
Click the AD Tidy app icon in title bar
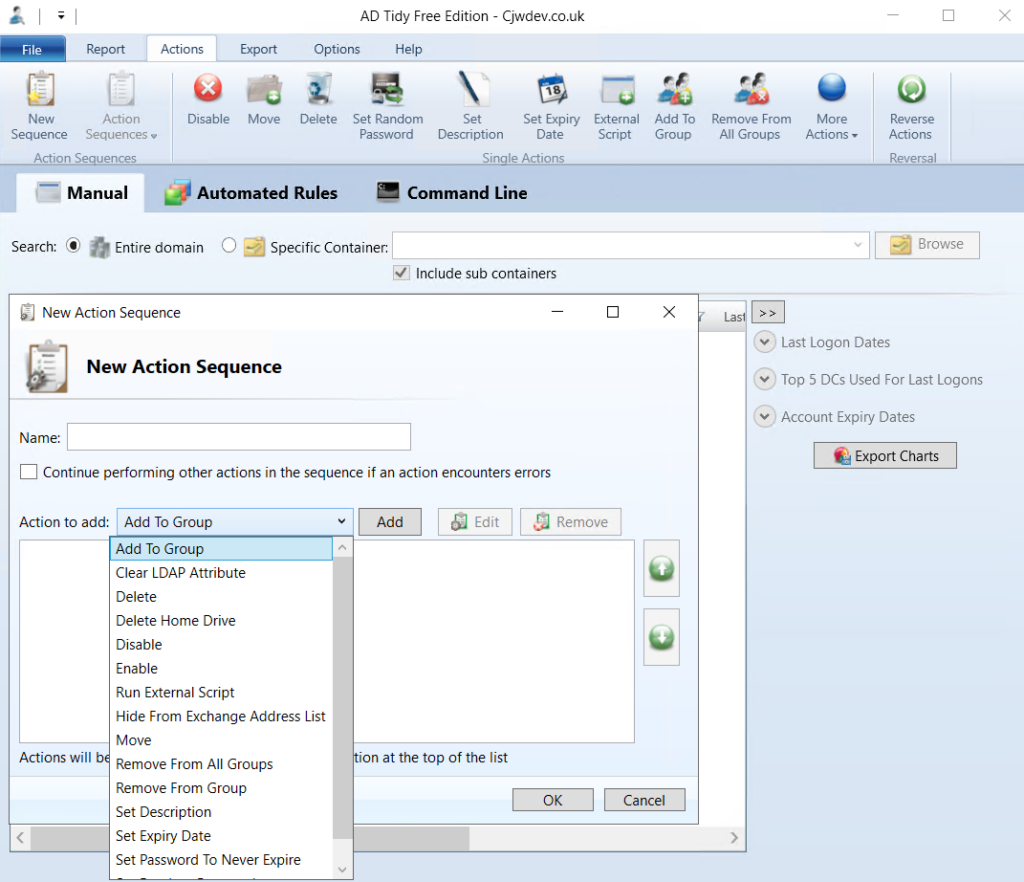[17, 15]
